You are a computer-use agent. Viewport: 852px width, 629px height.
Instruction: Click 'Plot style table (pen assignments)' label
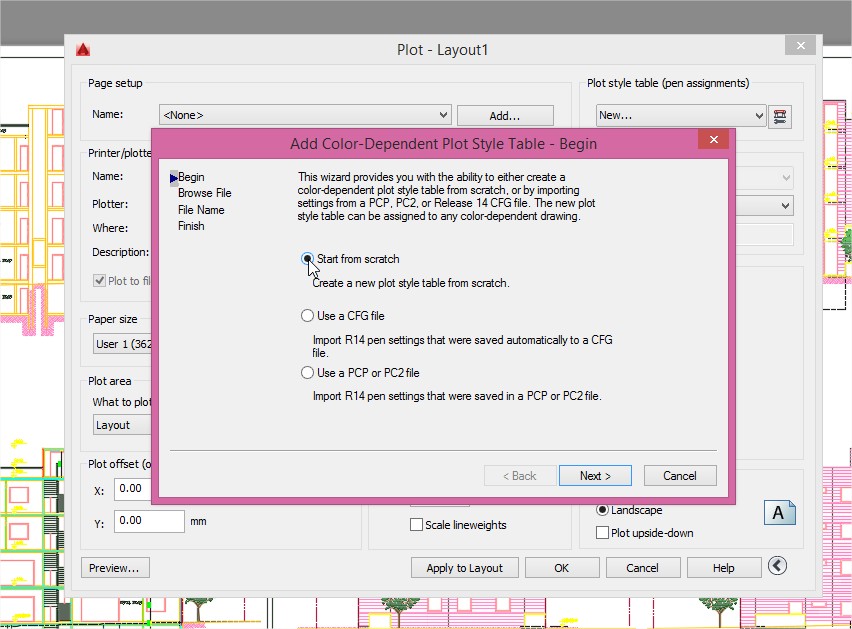click(668, 83)
